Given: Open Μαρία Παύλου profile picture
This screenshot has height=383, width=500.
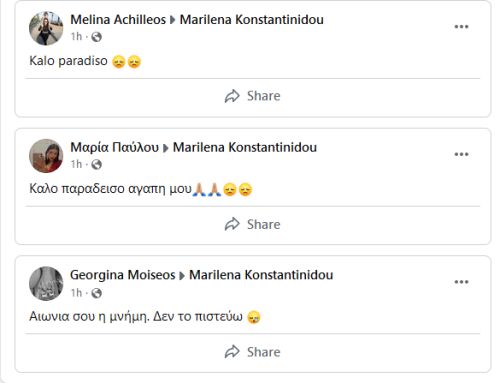Looking at the screenshot, I should tap(46, 156).
